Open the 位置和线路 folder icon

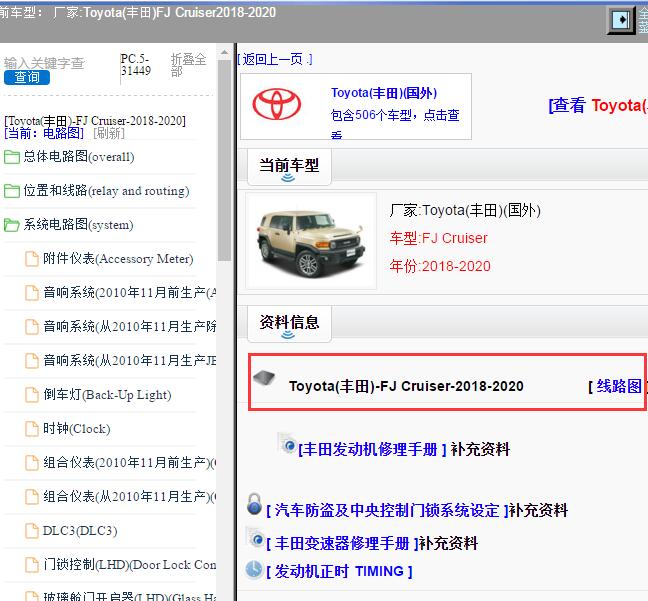(12, 191)
